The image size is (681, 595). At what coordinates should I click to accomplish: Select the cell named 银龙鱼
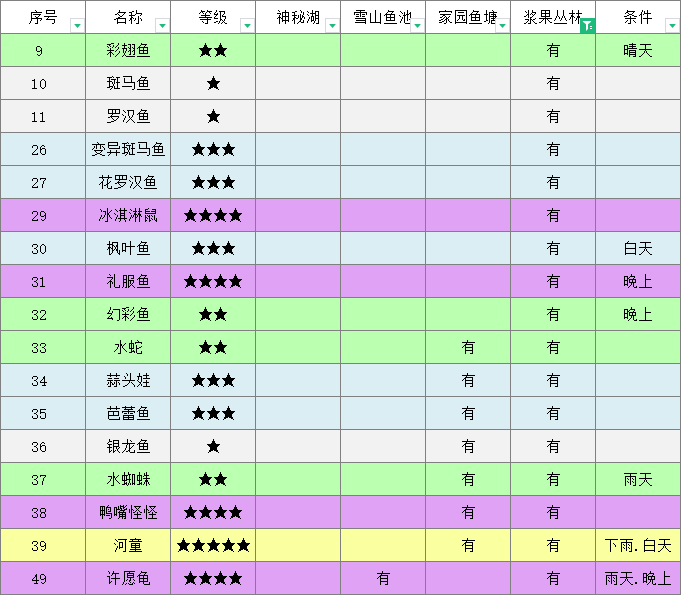tap(128, 446)
